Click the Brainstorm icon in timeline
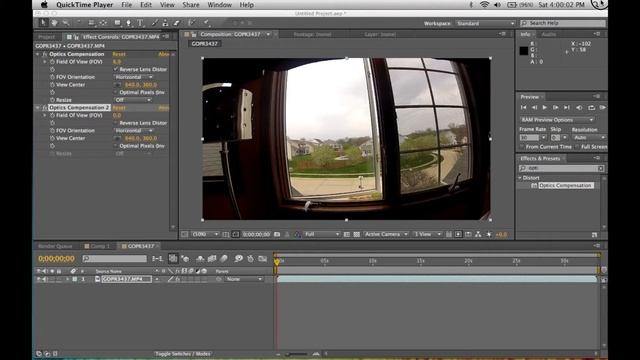This screenshot has width=640, height=360. click(x=239, y=258)
